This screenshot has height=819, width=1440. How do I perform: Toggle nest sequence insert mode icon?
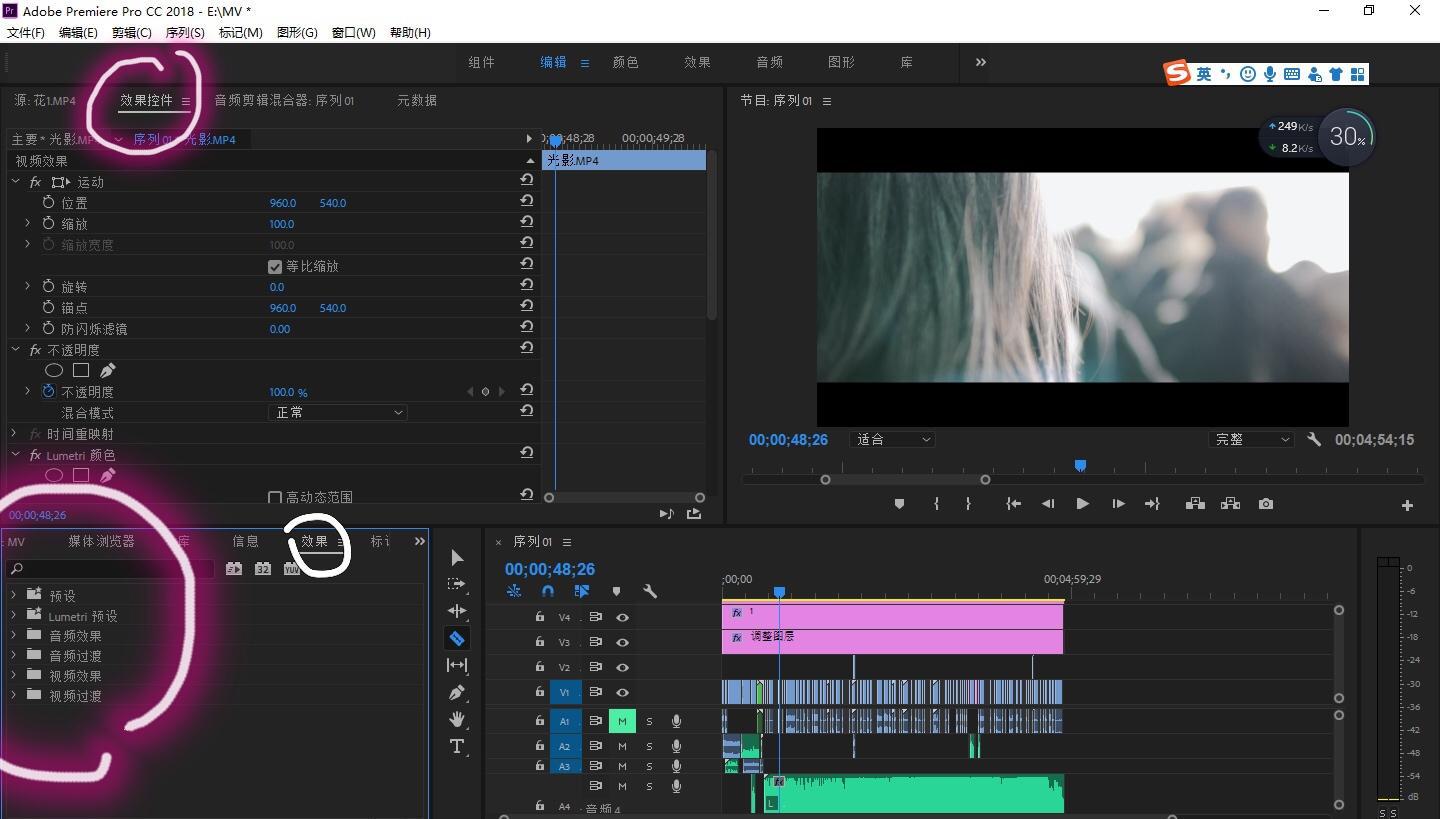(514, 591)
